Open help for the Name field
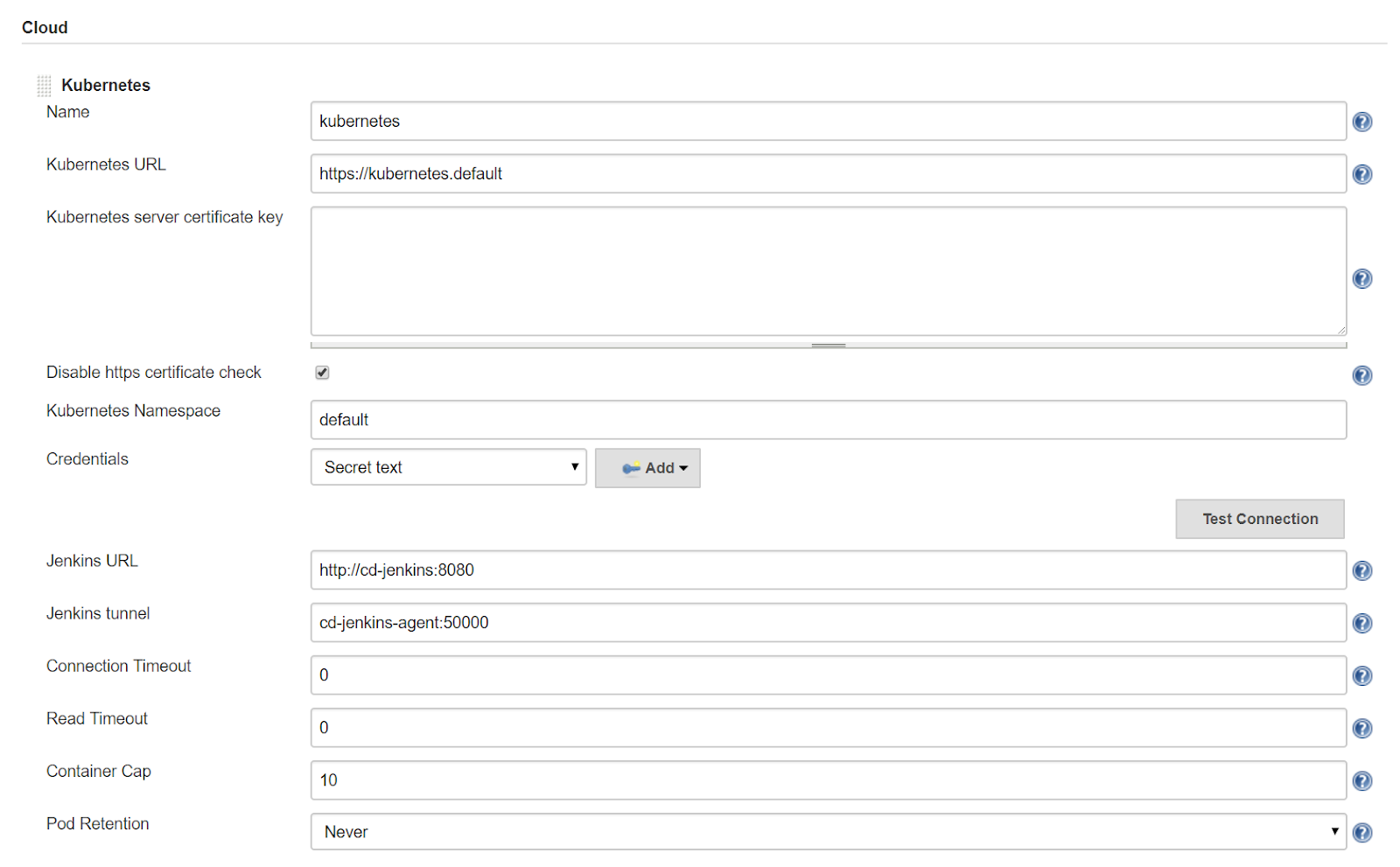Screen dimensions: 1400x867 1361,122
